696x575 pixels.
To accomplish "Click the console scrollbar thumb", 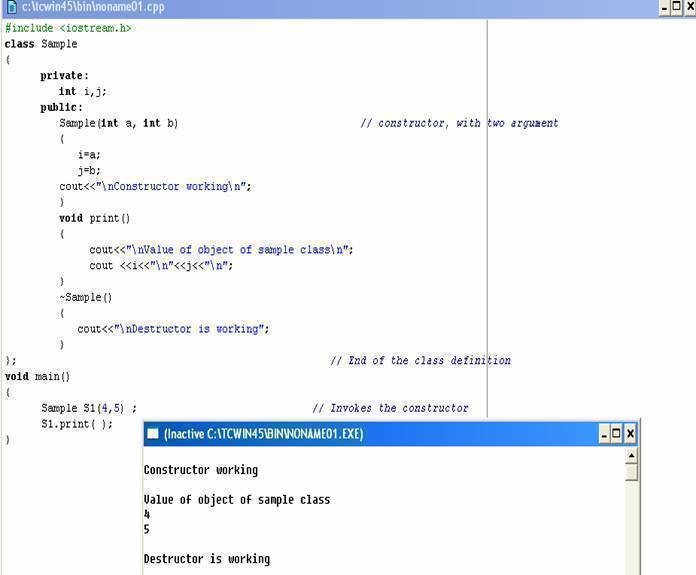I will point(631,472).
